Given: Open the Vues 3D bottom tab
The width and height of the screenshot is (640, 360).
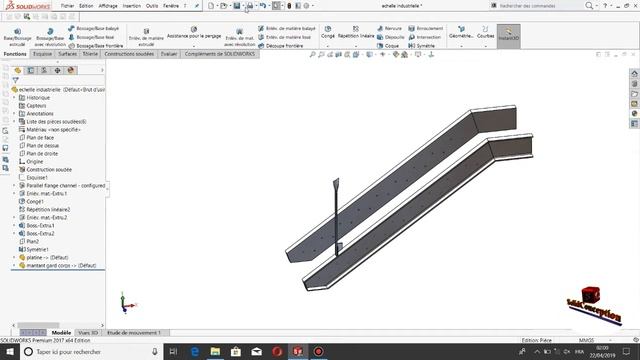Looking at the screenshot, I should tap(88, 333).
